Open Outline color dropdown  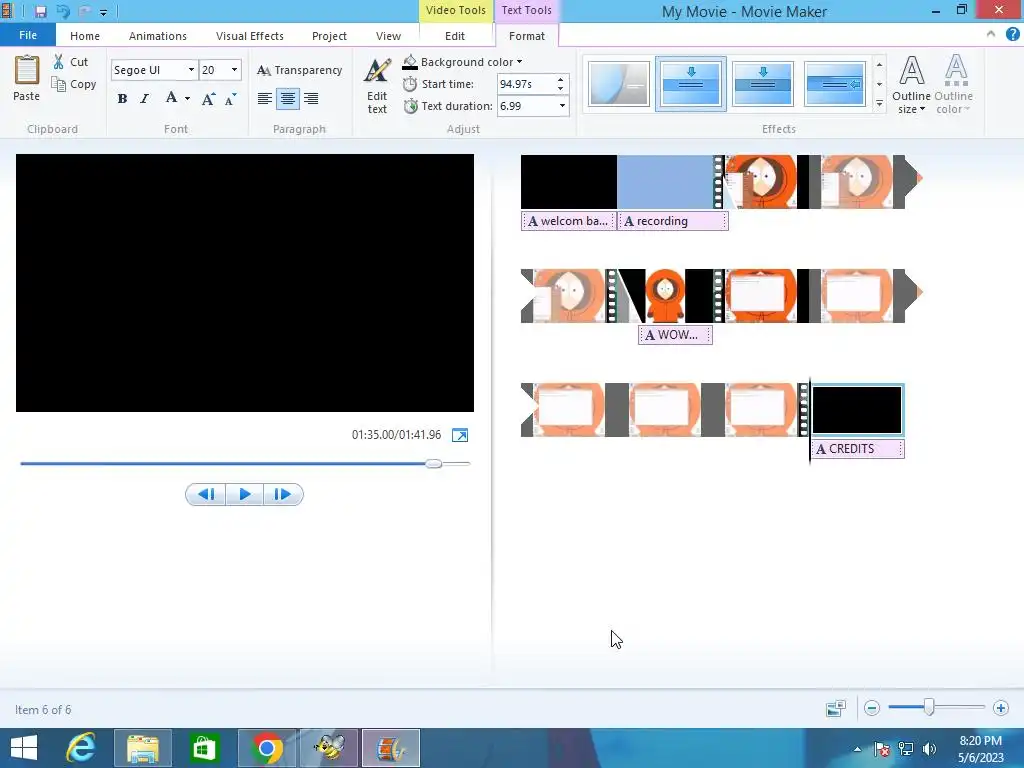[x=953, y=85]
